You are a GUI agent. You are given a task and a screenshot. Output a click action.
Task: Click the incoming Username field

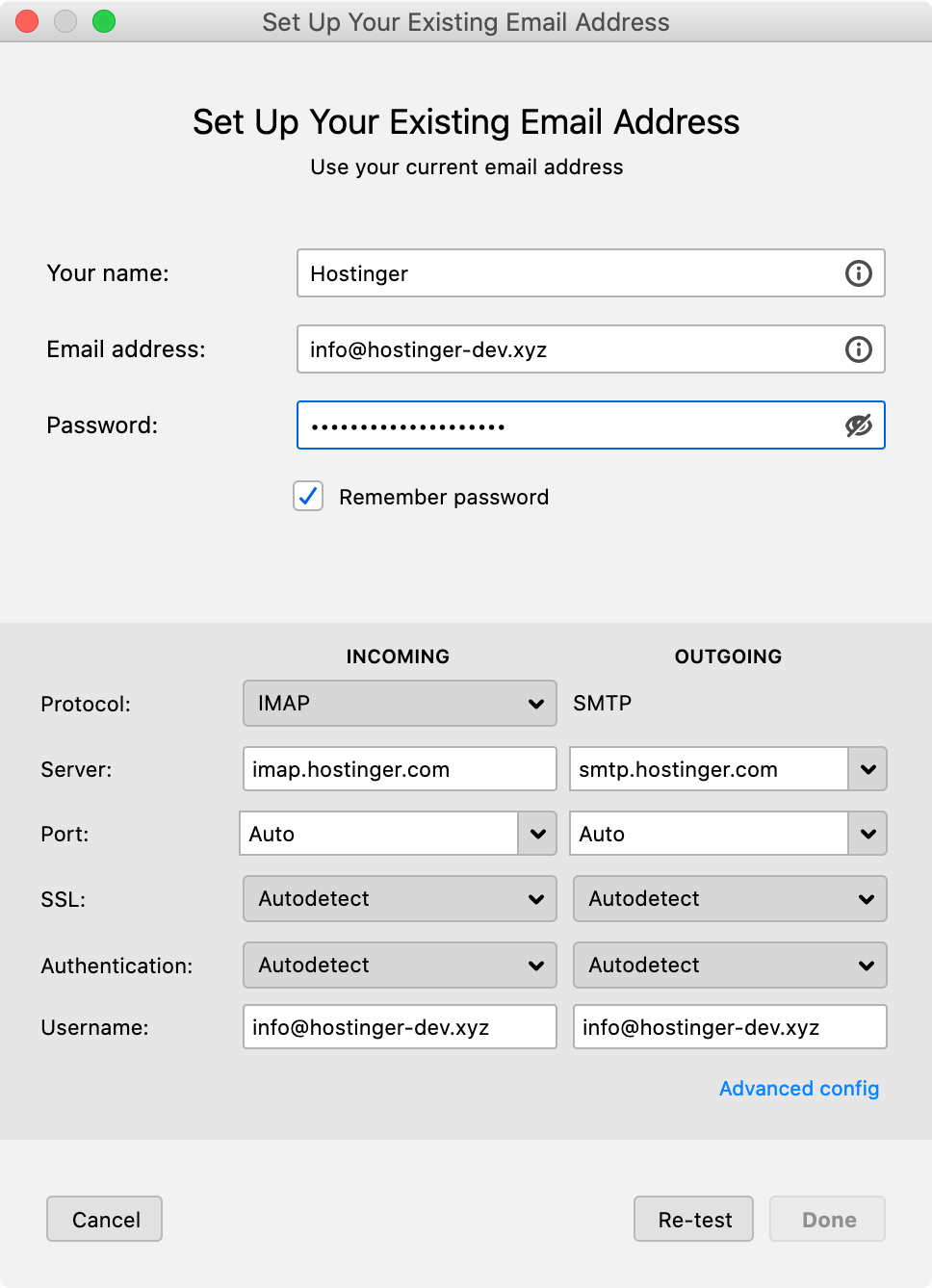400,1027
